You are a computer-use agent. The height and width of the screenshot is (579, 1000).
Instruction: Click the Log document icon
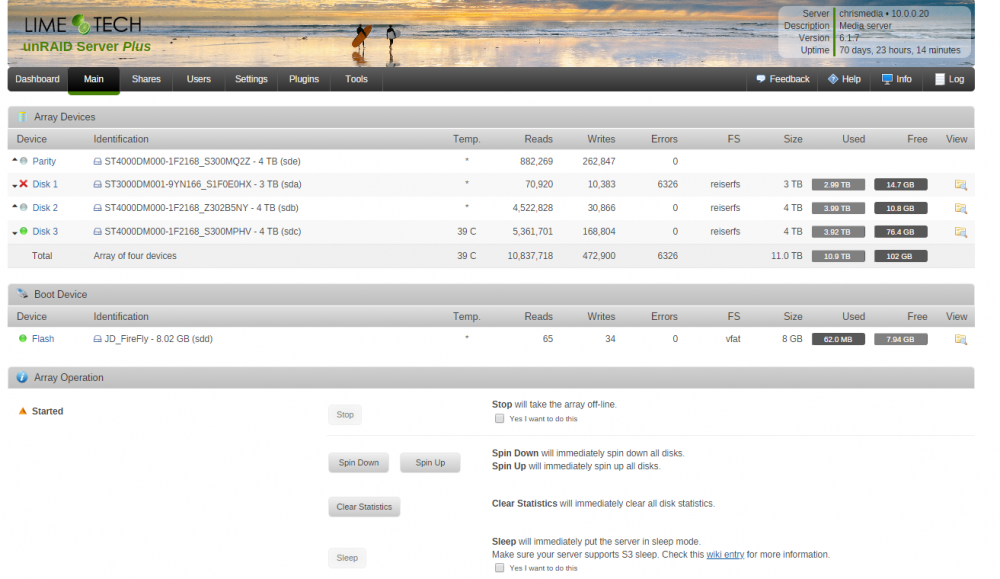939,79
